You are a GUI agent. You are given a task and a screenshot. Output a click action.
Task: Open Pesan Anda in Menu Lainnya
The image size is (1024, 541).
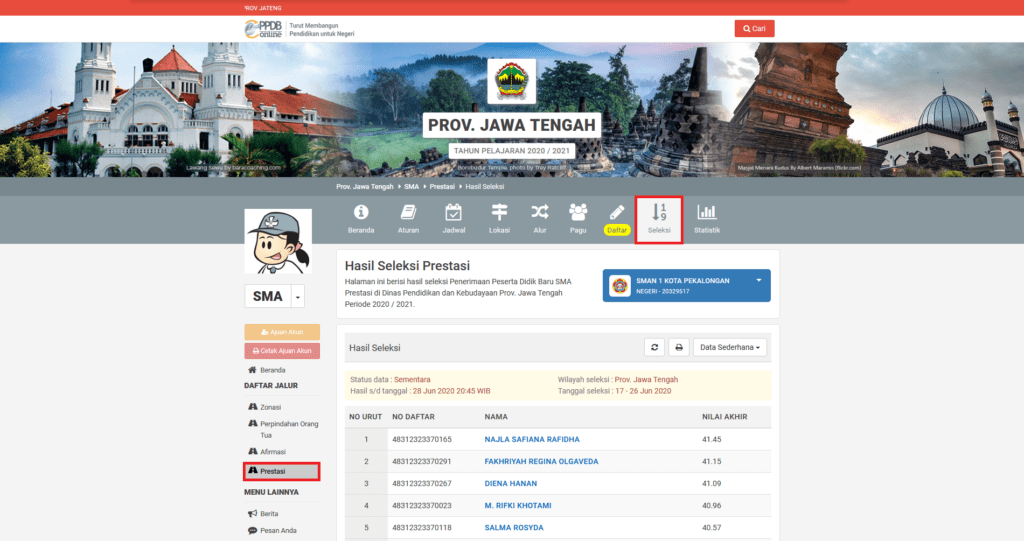coord(278,531)
